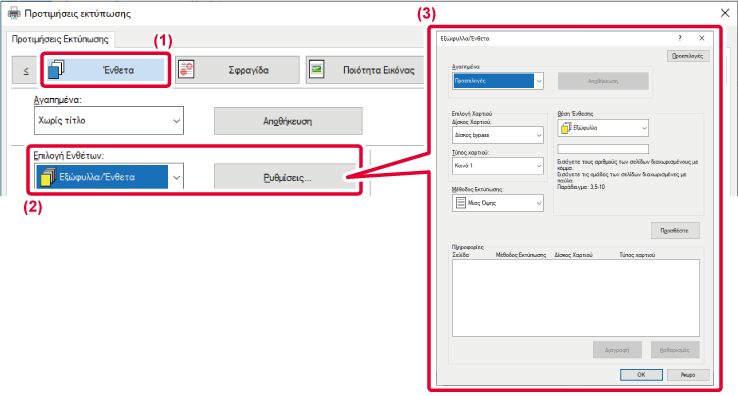Click the help question mark in dialog
The image size is (738, 396).
pos(680,38)
